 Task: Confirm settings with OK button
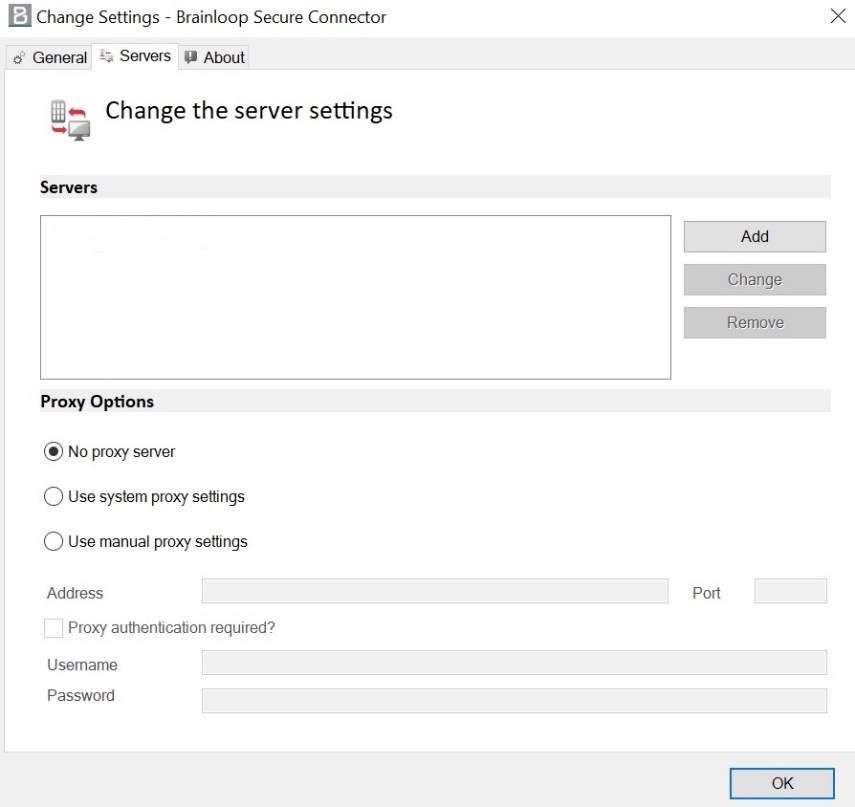tap(782, 783)
